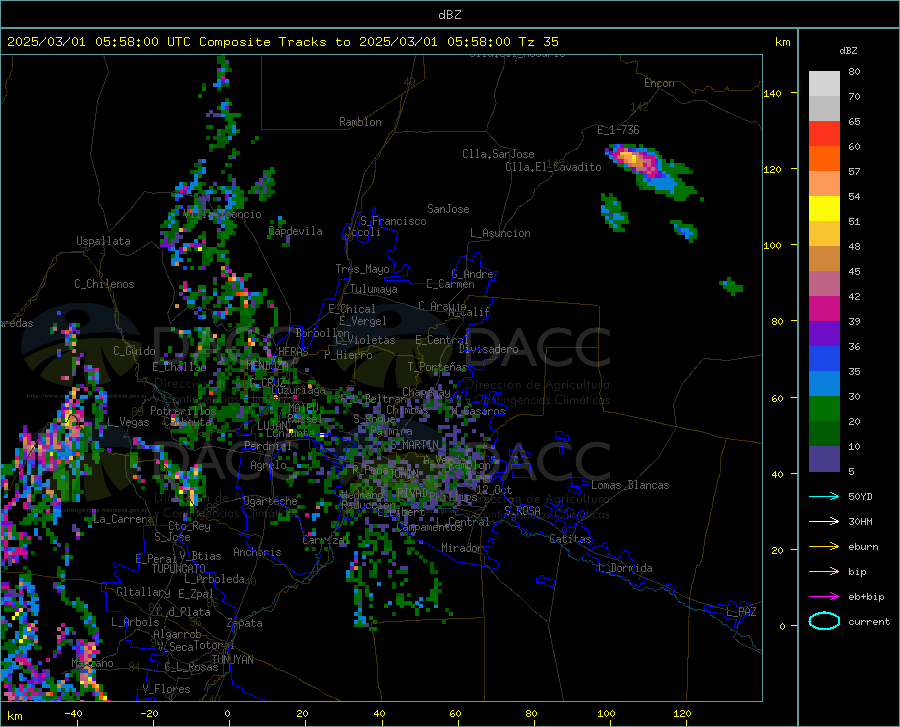Click the 'Capdevila' map label
Screen dimensions: 900x727
[x=295, y=231]
